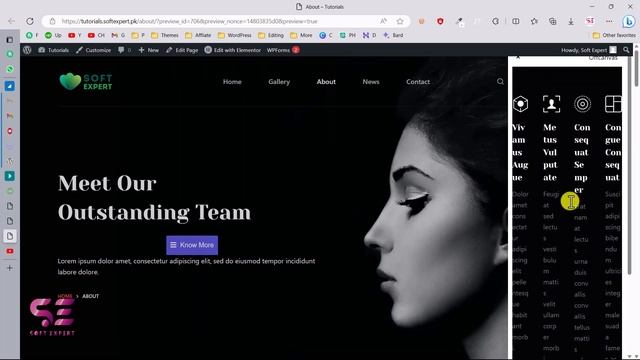The height and width of the screenshot is (360, 640).
Task: Click the HOME breadcrumb link
Action: point(65,296)
